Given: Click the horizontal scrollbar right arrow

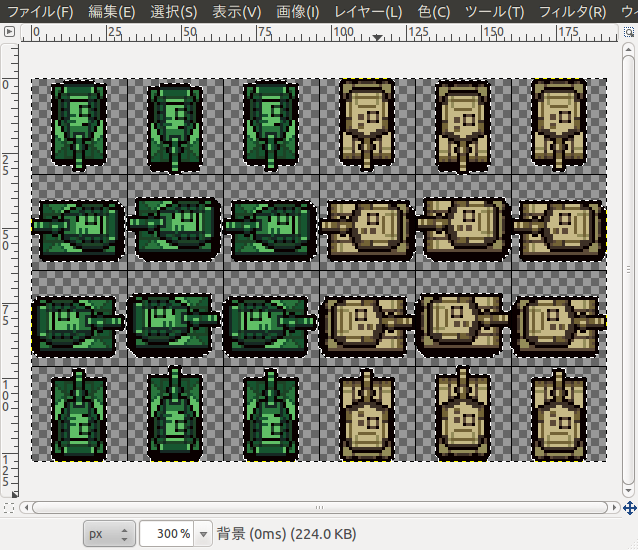Looking at the screenshot, I should (x=613, y=508).
